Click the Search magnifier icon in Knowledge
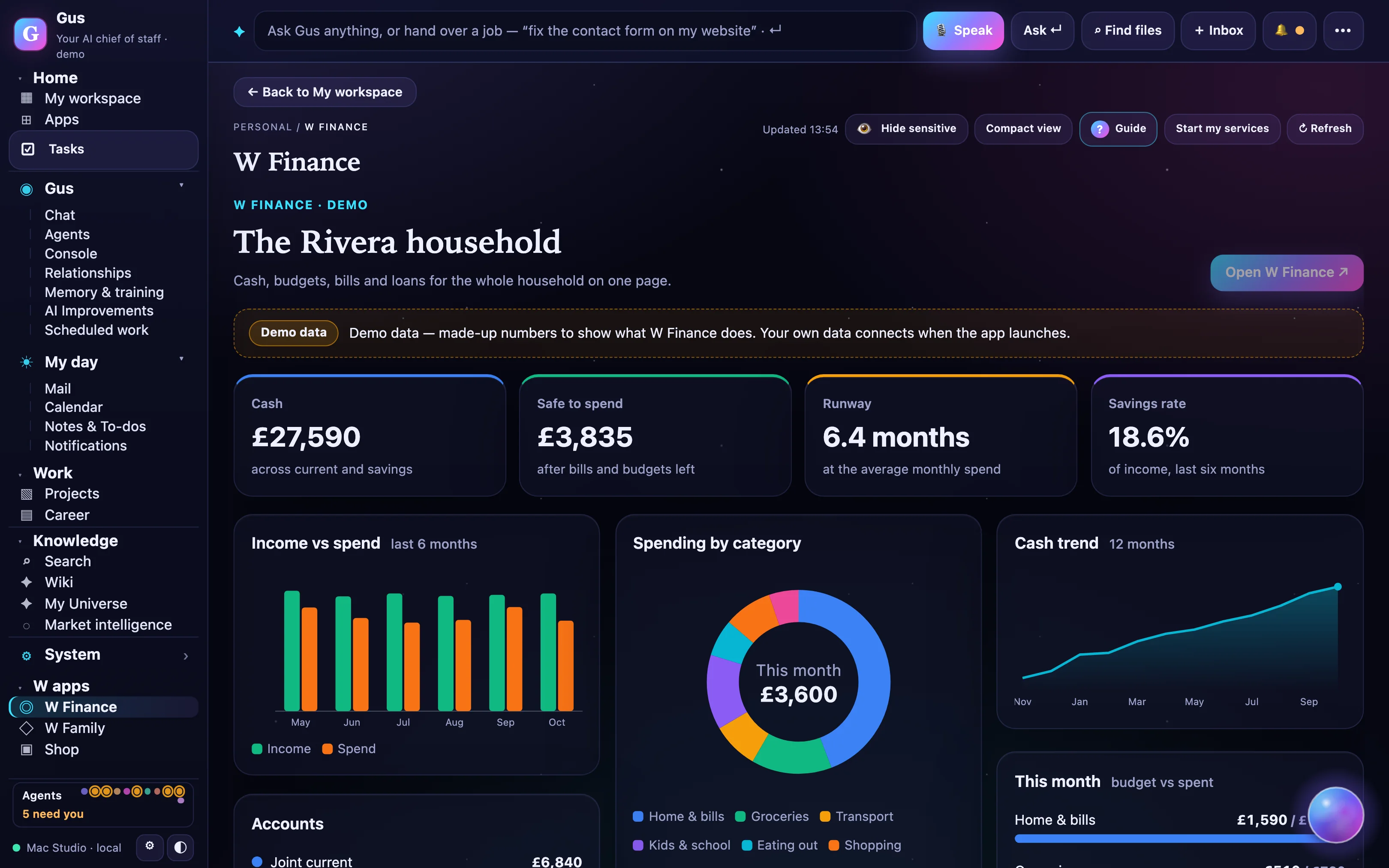 27,562
